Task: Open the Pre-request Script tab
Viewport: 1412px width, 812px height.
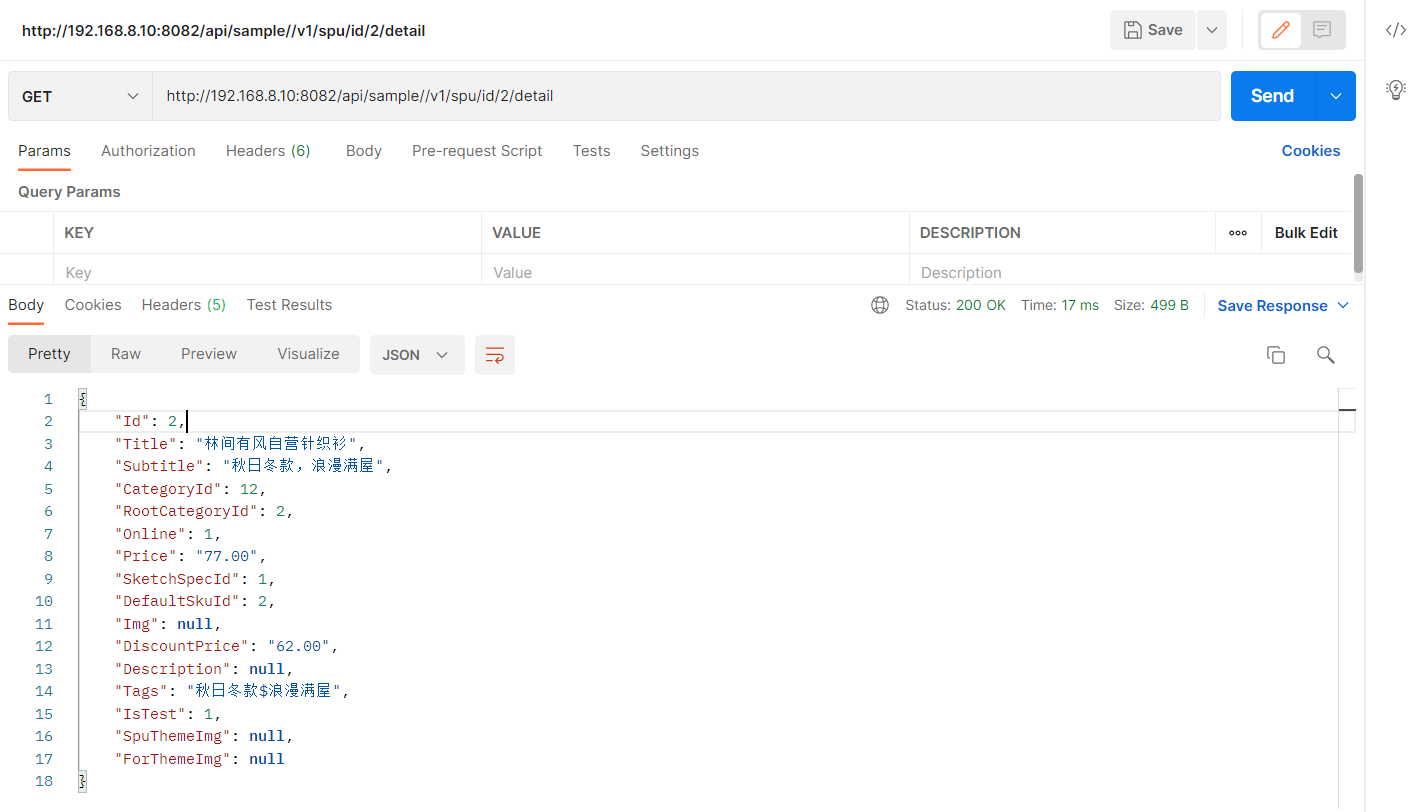Action: pos(476,151)
